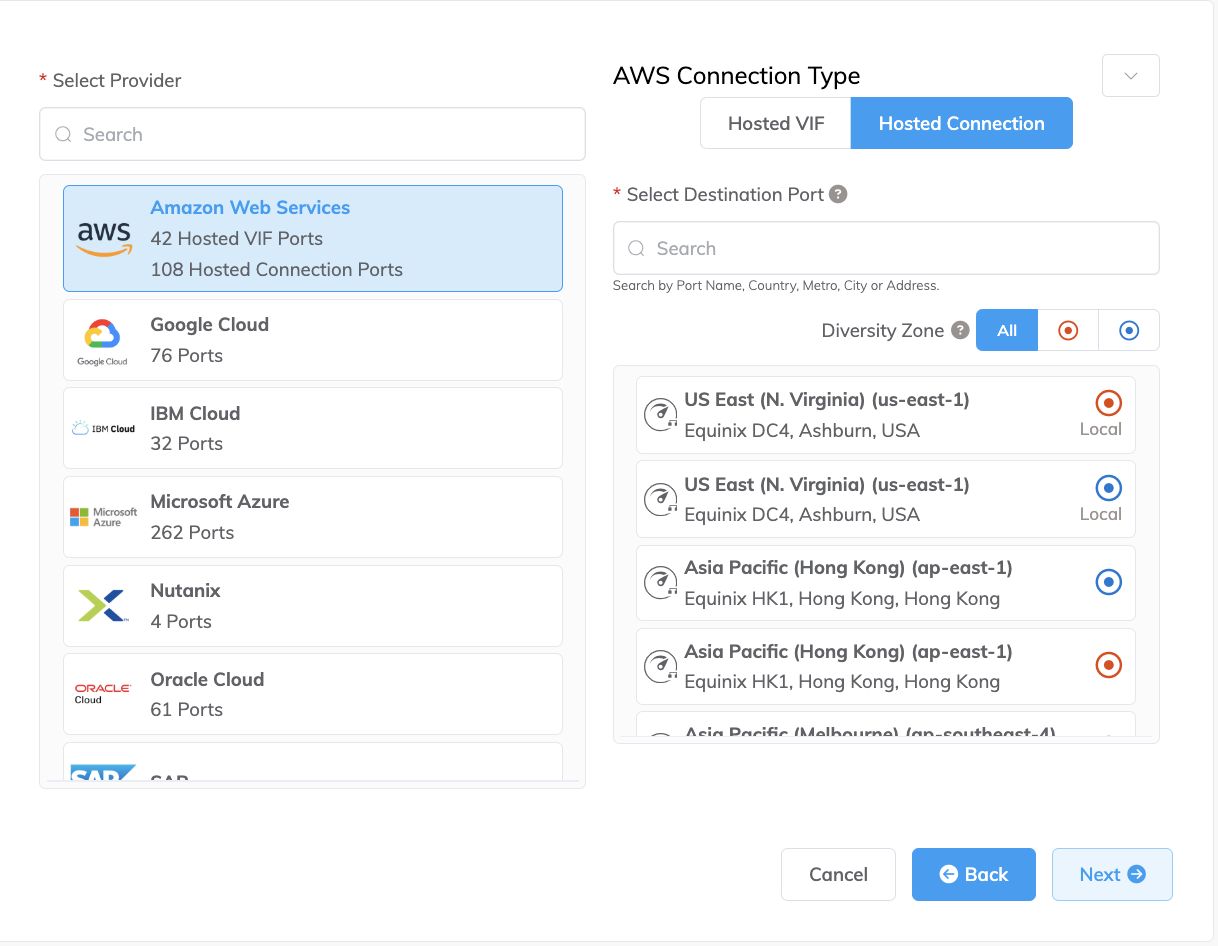Switch to the Hosted VIF tab
The image size is (1218, 946).
coord(775,123)
